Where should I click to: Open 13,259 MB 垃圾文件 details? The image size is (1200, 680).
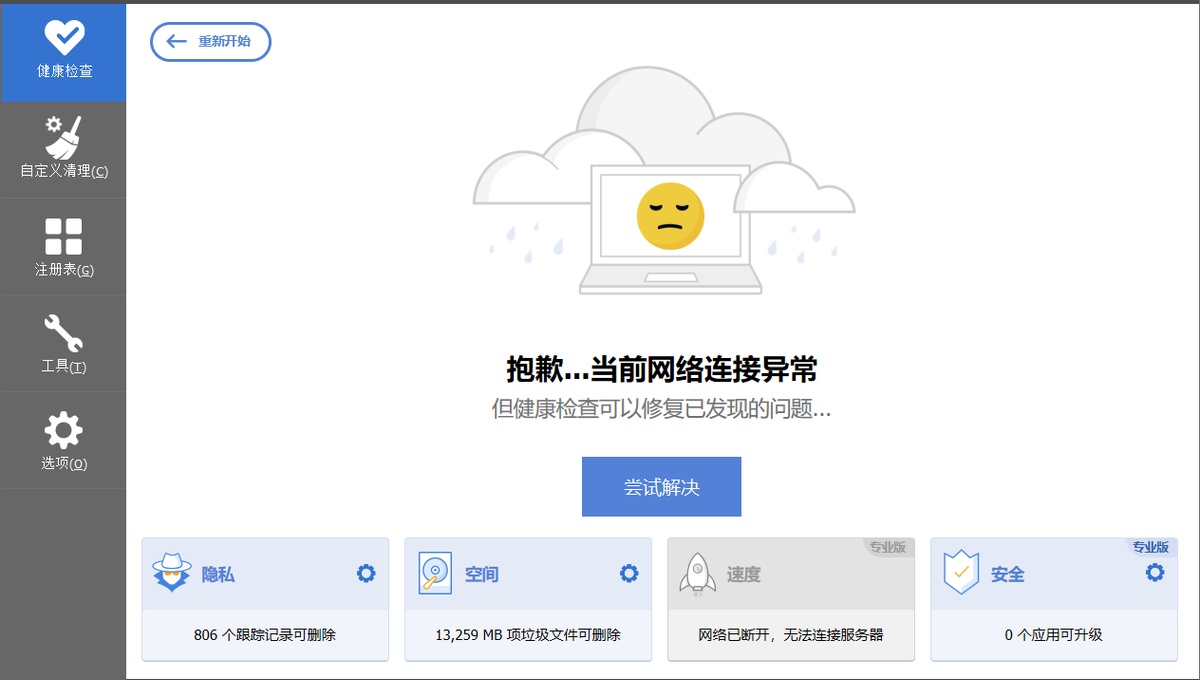point(527,634)
